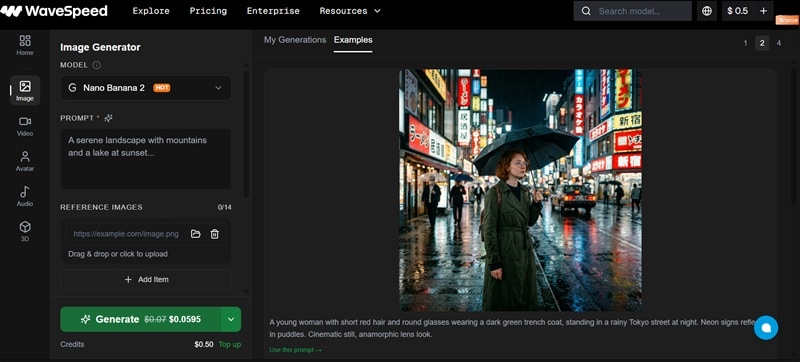Select the Image sidebar icon
This screenshot has height=362, width=800.
click(x=24, y=90)
